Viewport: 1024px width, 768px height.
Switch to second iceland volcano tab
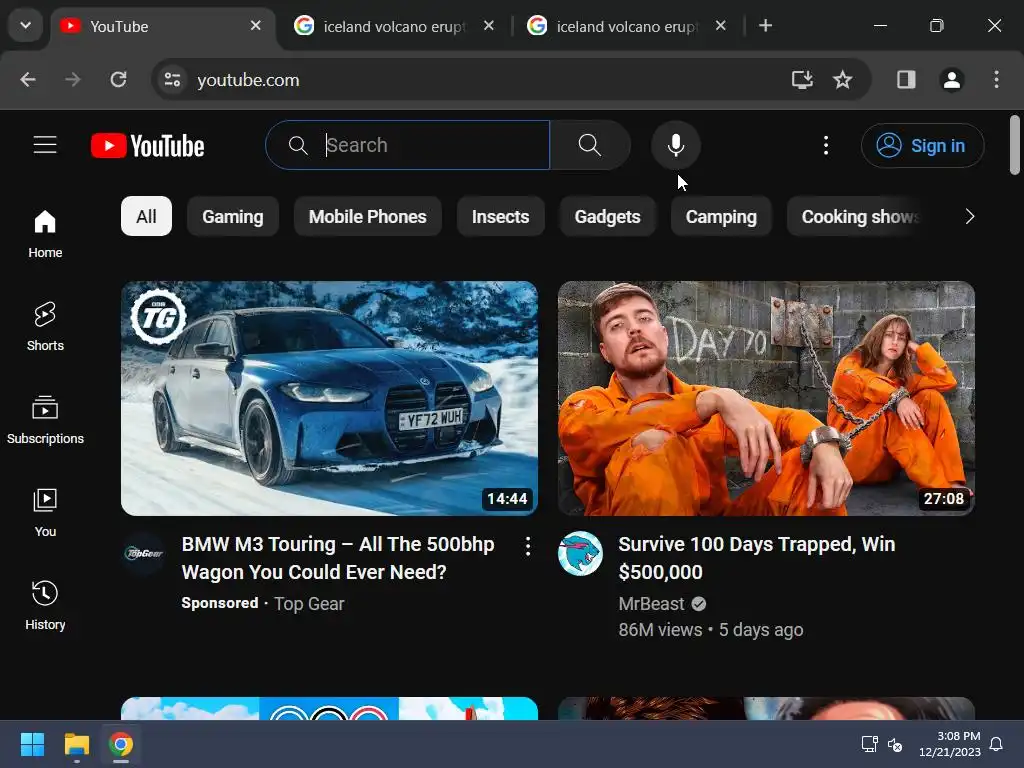pyautogui.click(x=627, y=26)
